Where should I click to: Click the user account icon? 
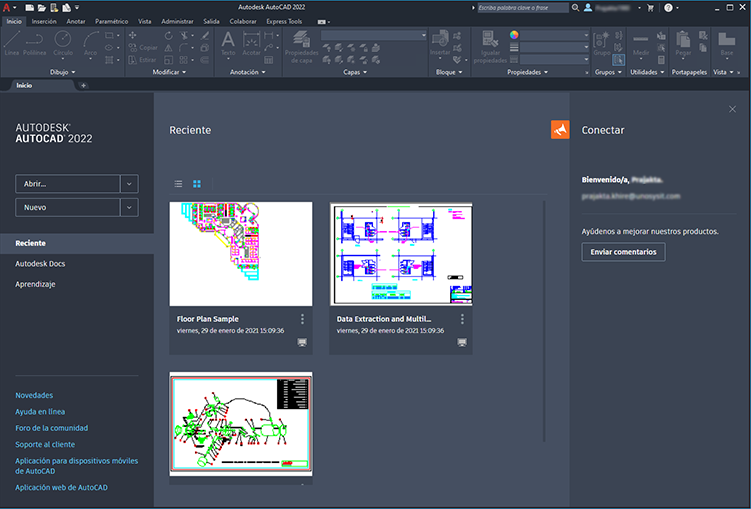588,8
